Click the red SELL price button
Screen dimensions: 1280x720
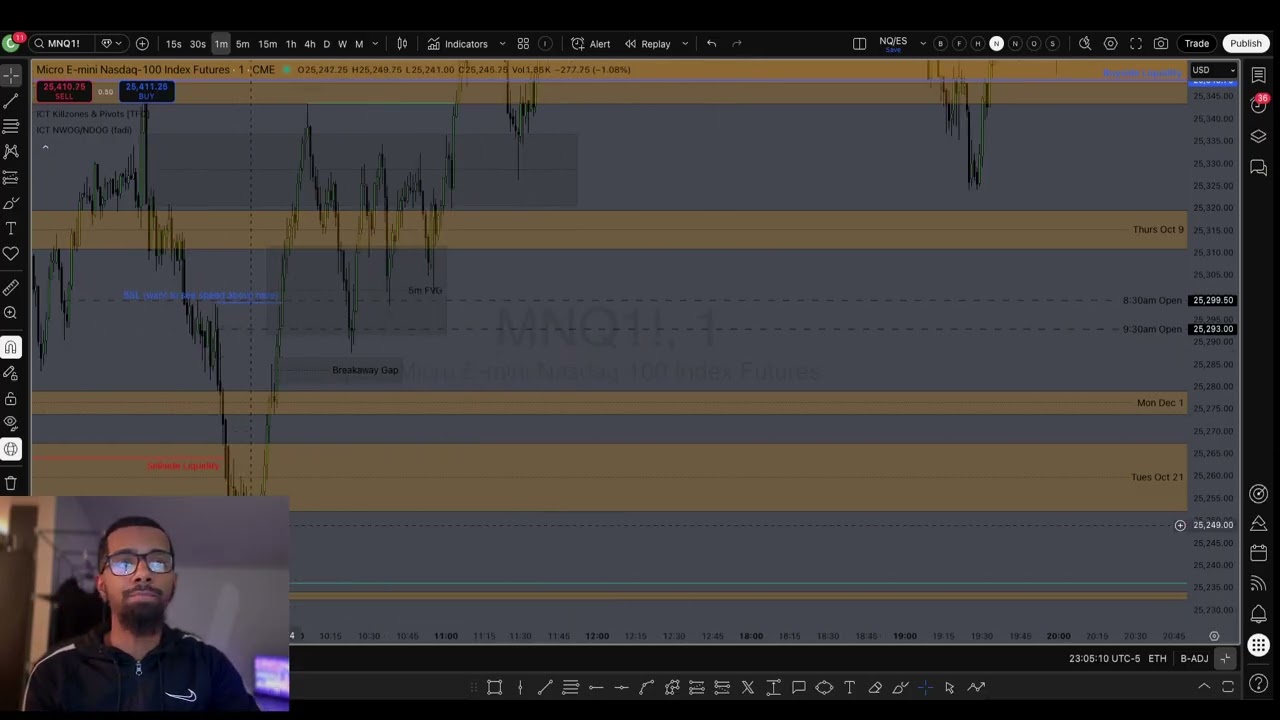click(x=64, y=91)
